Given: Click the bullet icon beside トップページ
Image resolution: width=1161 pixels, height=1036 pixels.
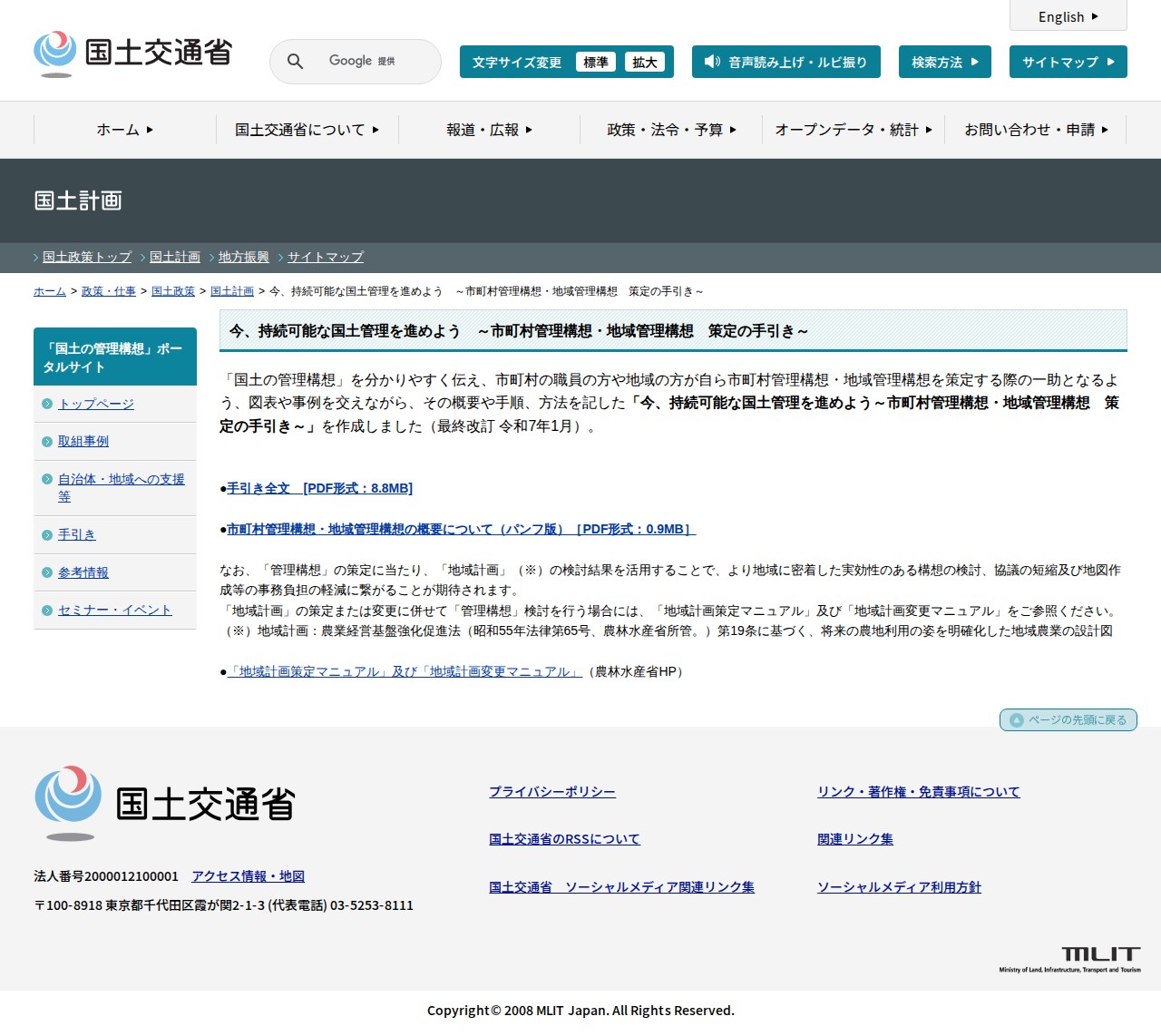Looking at the screenshot, I should click(x=47, y=404).
